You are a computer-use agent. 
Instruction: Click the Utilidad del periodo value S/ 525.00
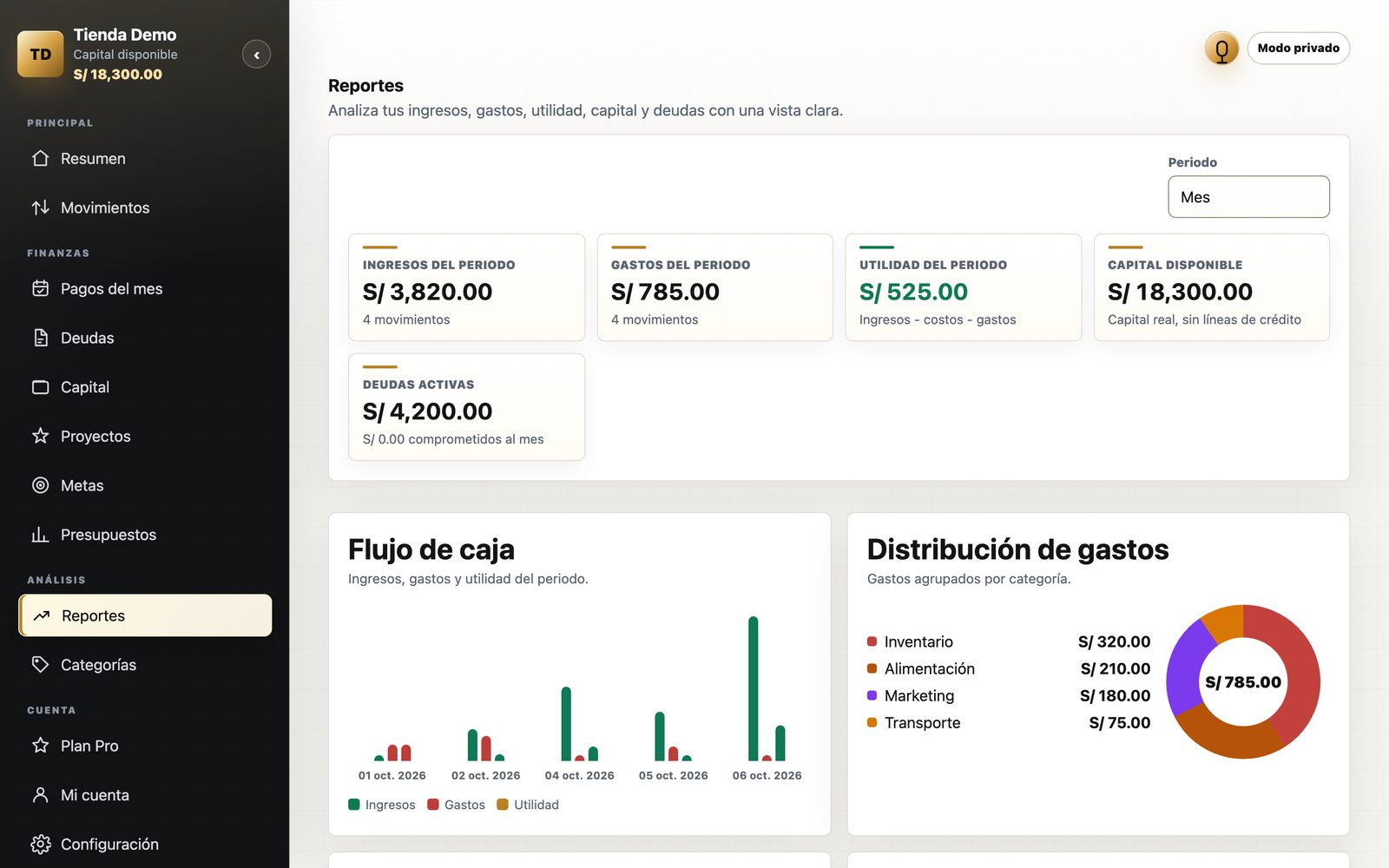click(x=913, y=292)
